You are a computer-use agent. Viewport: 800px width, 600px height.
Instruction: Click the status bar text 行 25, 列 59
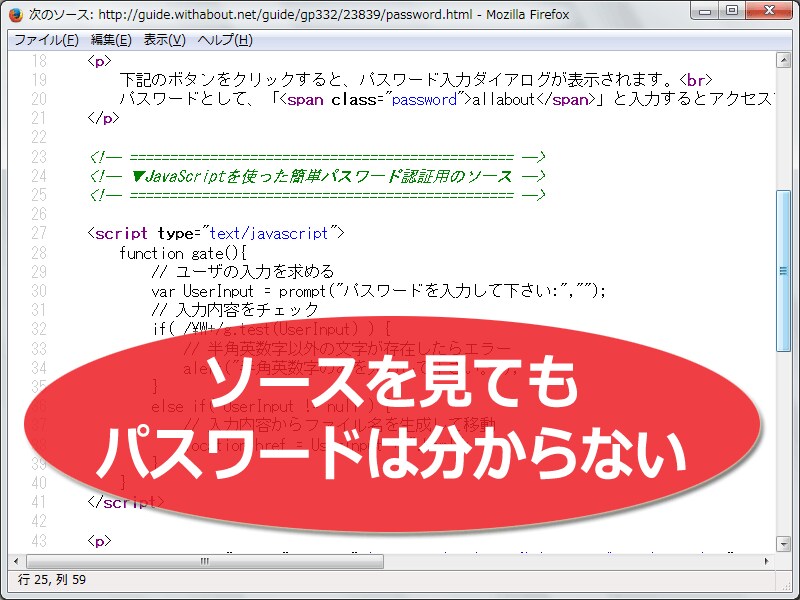[52, 580]
